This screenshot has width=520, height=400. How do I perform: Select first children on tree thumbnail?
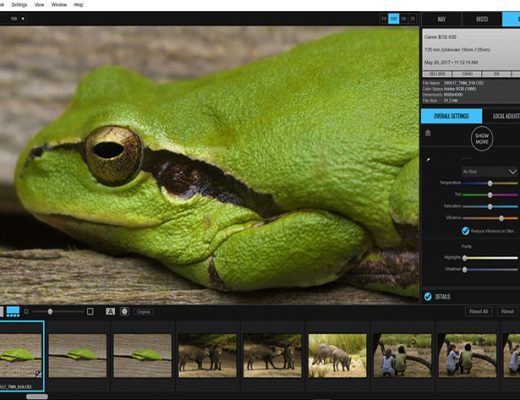(402, 356)
